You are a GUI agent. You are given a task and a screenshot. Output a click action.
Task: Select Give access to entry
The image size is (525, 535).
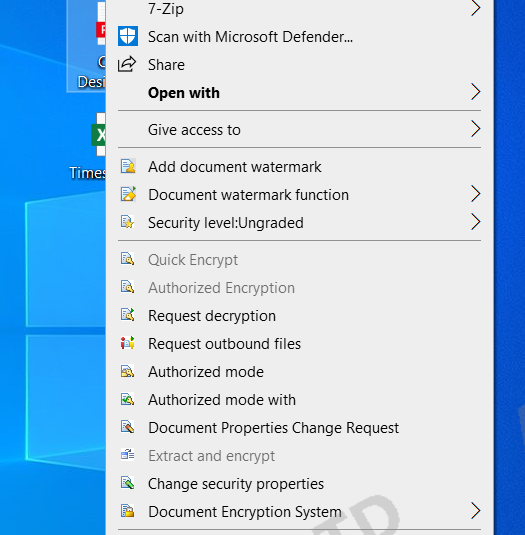[300, 129]
